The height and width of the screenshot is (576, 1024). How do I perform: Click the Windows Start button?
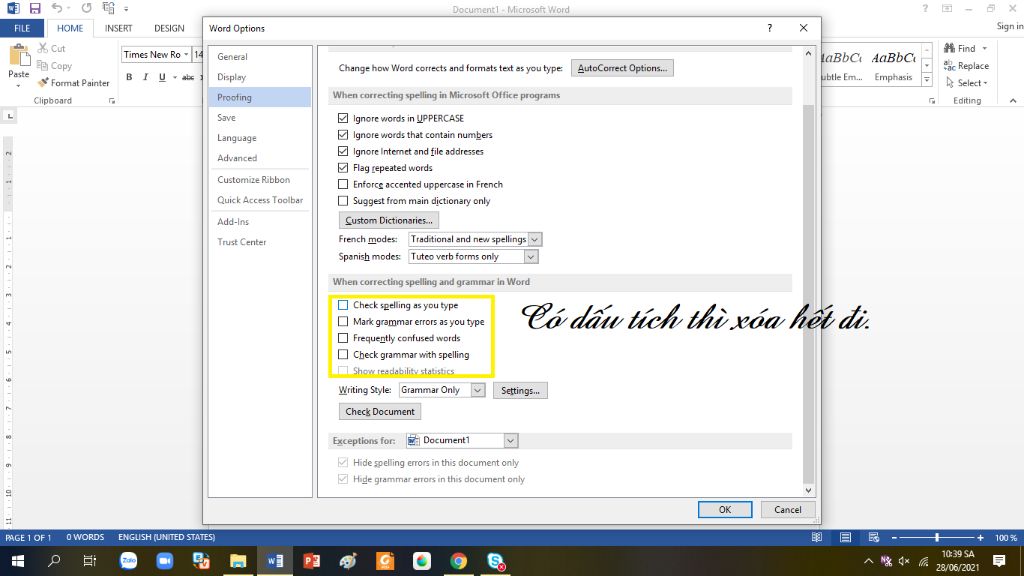18,561
